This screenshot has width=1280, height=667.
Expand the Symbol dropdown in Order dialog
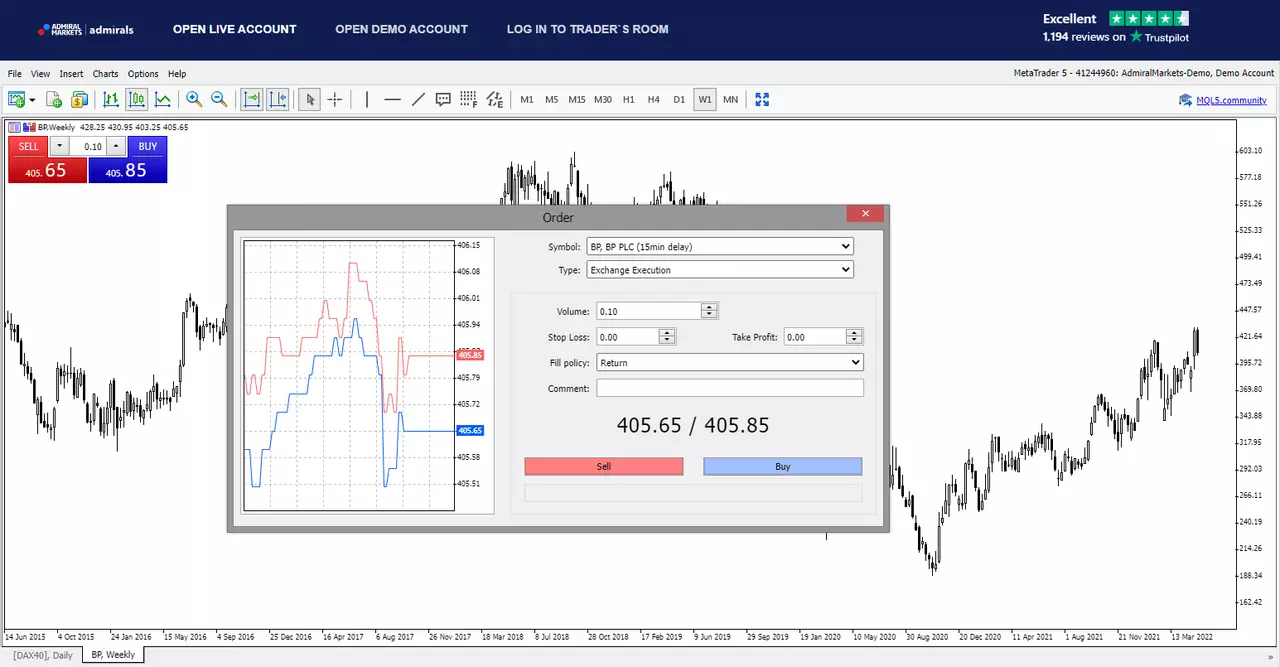click(720, 247)
